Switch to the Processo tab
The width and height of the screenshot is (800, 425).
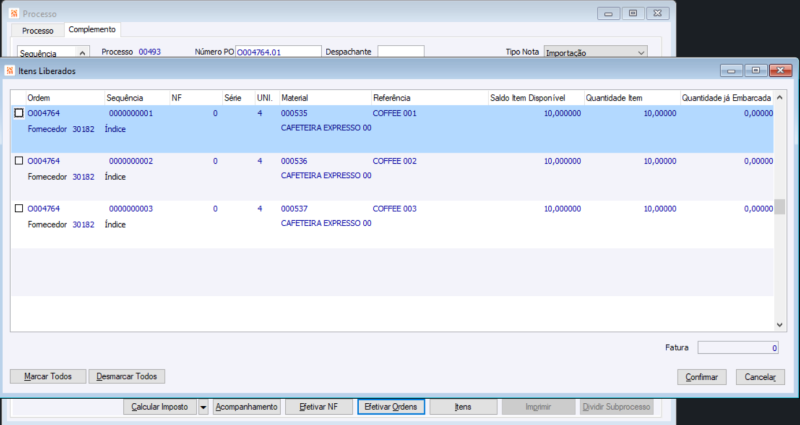(x=38, y=31)
